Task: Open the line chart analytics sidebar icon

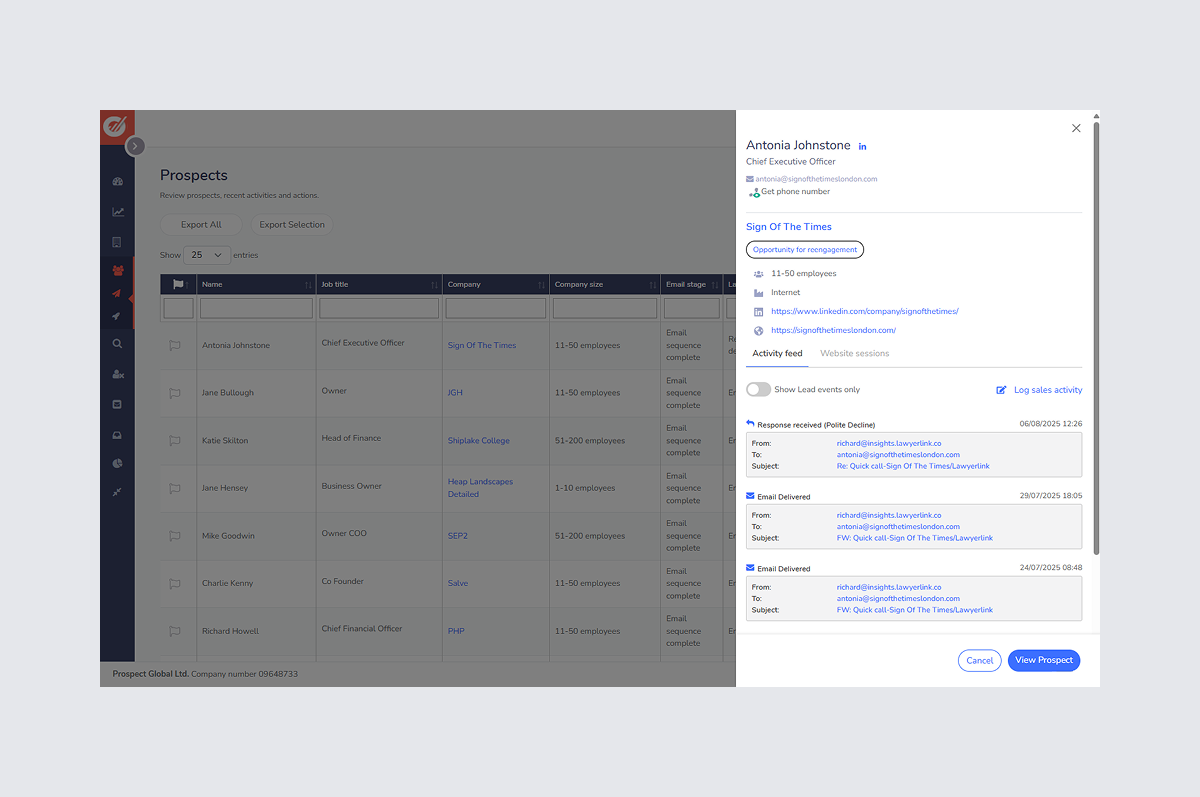Action: point(117,212)
